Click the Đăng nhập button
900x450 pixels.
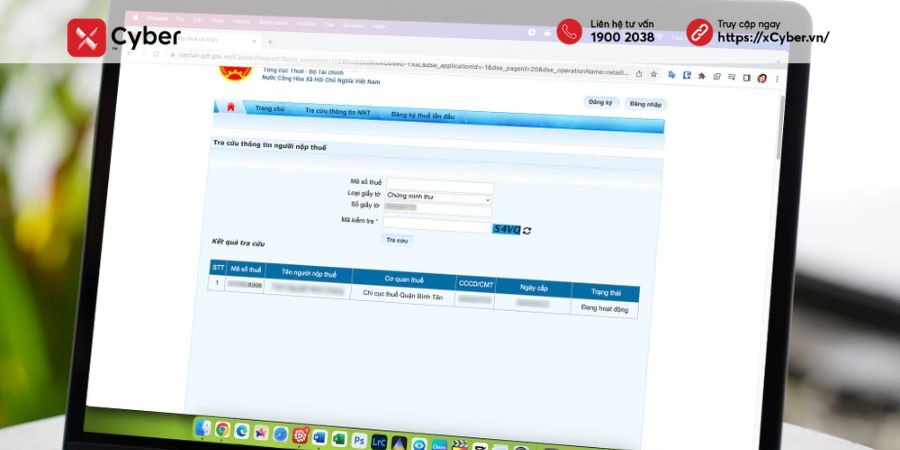[x=645, y=104]
